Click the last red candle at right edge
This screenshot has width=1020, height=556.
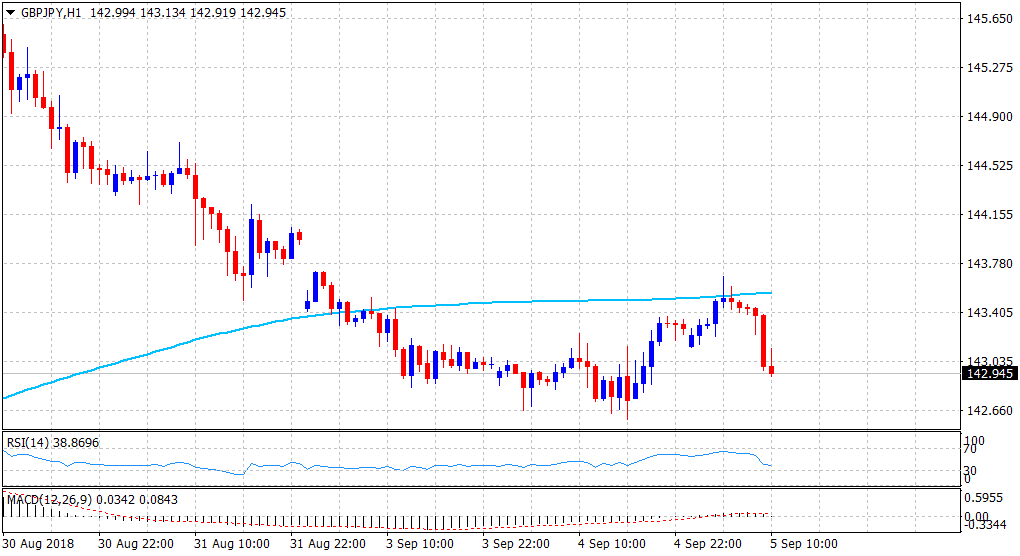tap(772, 371)
